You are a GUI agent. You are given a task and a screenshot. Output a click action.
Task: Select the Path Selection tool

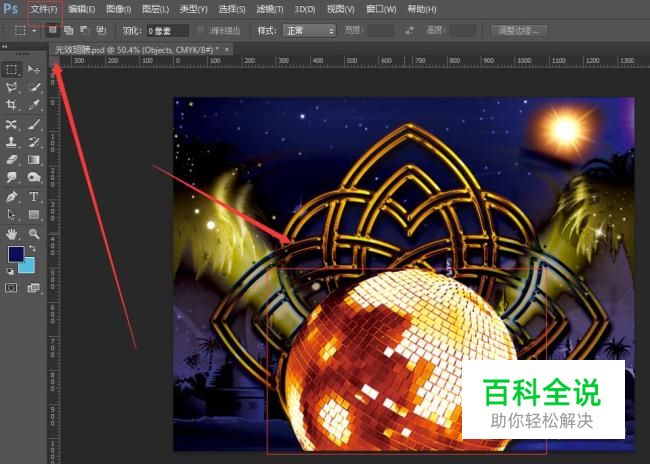12,214
